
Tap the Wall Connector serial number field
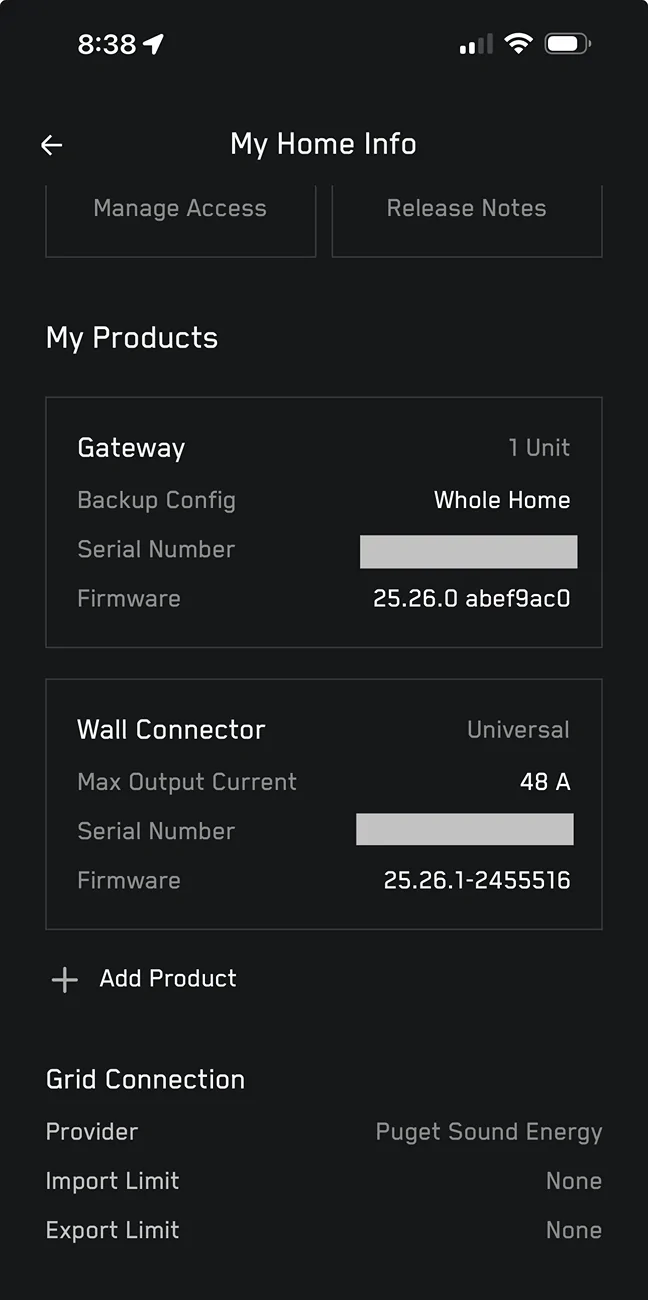click(465, 829)
